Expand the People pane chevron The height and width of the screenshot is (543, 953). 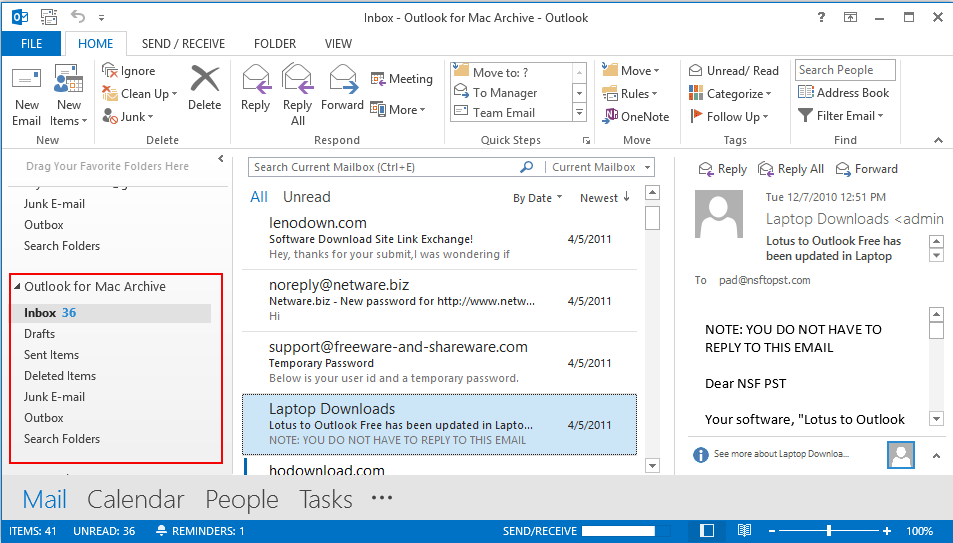coord(936,455)
